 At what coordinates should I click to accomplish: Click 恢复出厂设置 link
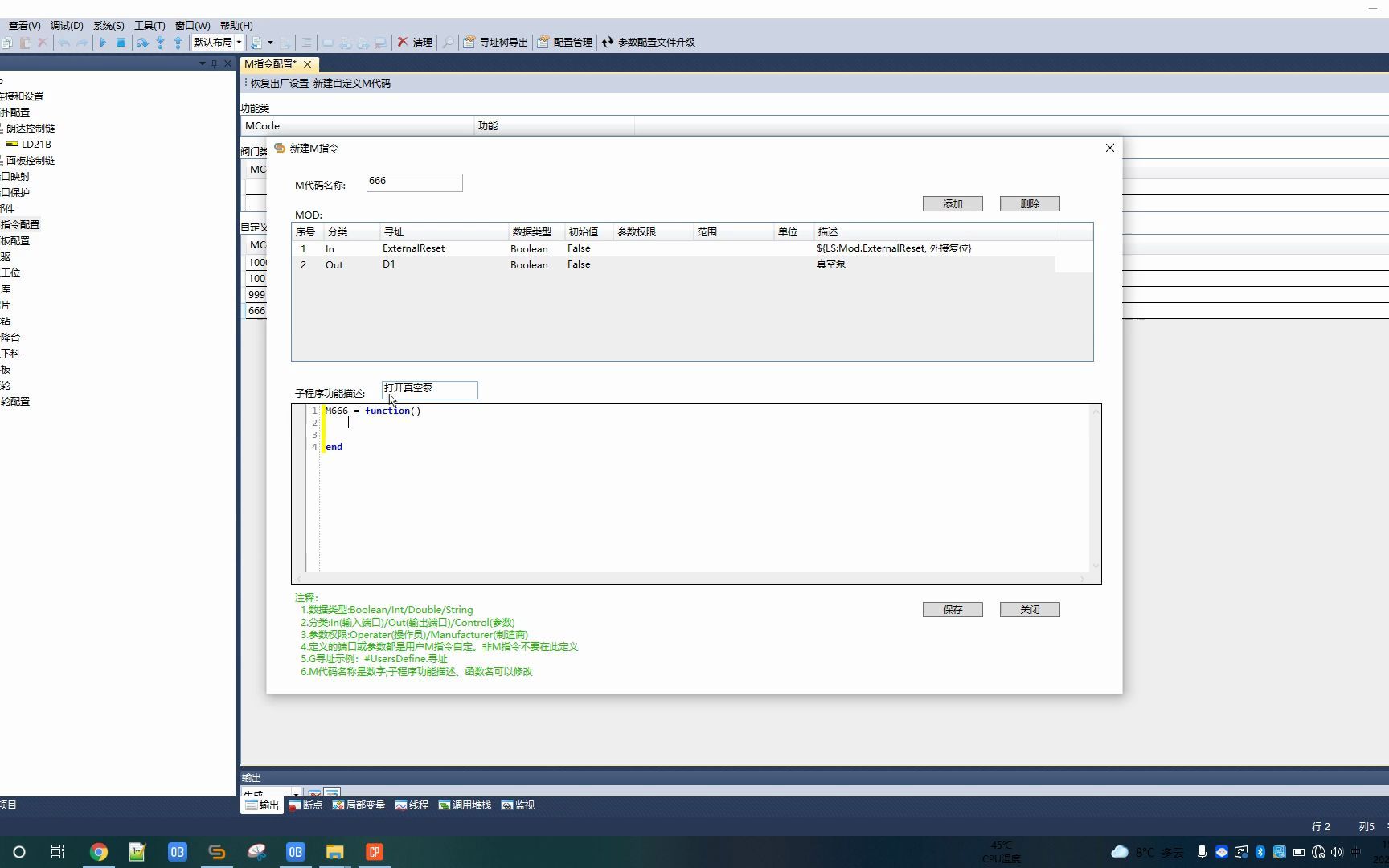(280, 83)
